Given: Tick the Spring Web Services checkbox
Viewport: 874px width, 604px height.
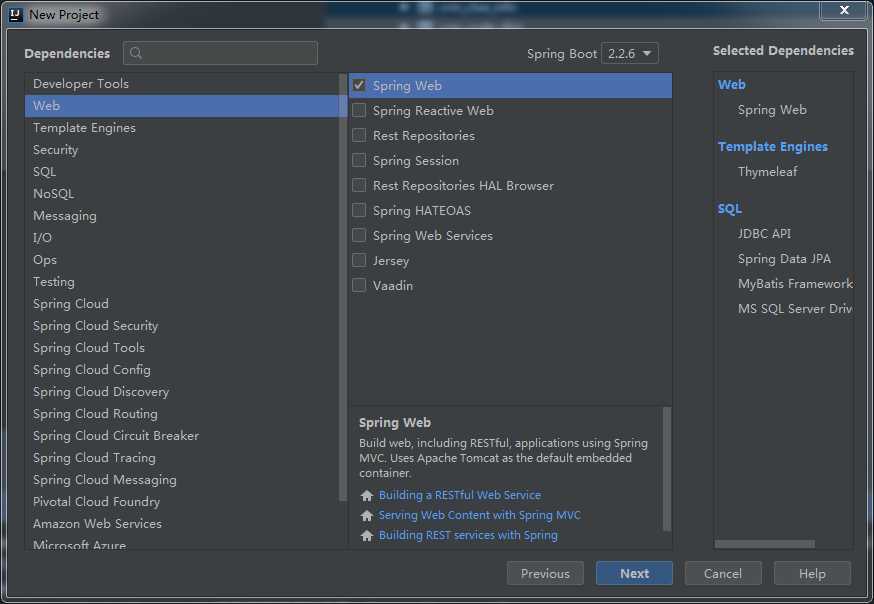Looking at the screenshot, I should coord(359,235).
